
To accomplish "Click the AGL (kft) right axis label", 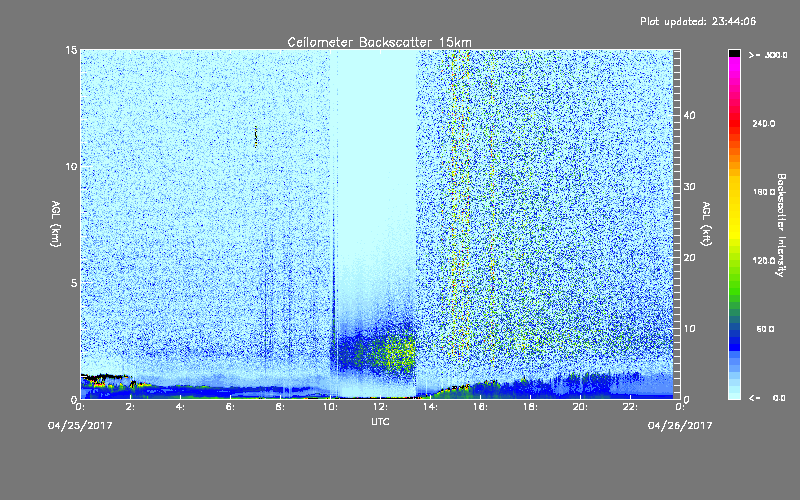I will [706, 224].
